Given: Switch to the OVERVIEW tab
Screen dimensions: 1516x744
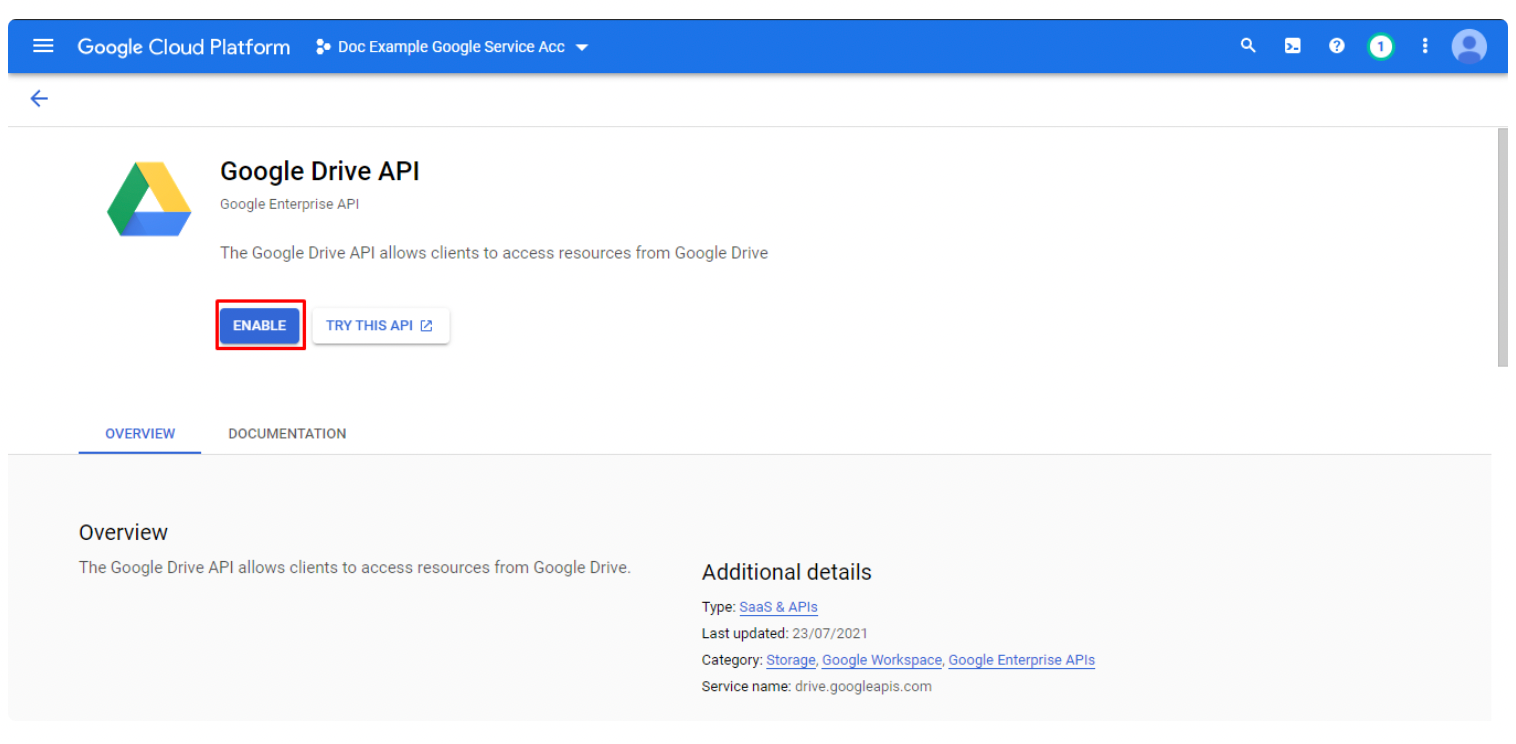Looking at the screenshot, I should (140, 433).
